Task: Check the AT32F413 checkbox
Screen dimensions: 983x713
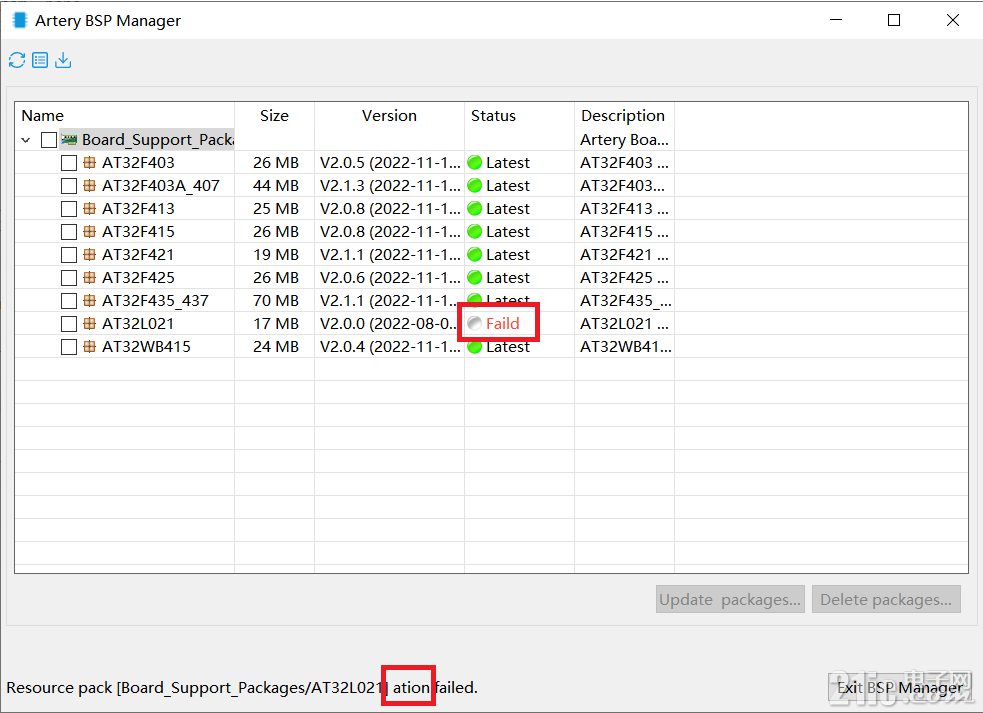Action: click(x=69, y=209)
